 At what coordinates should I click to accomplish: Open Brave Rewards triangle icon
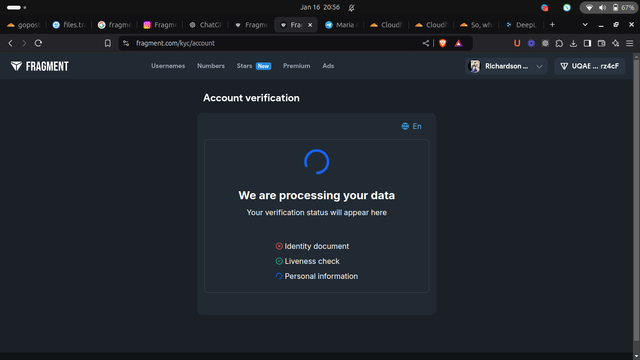pyautogui.click(x=458, y=43)
